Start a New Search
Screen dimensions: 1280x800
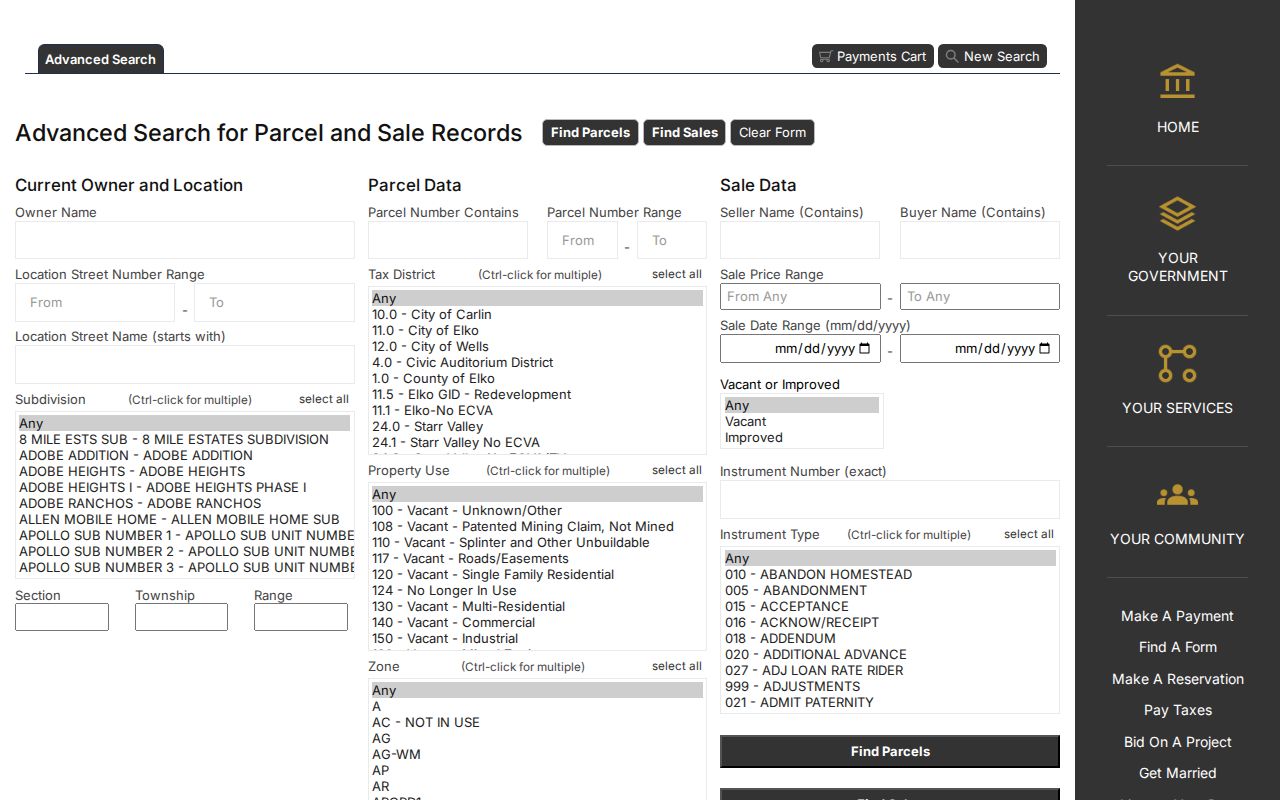[x=992, y=57]
